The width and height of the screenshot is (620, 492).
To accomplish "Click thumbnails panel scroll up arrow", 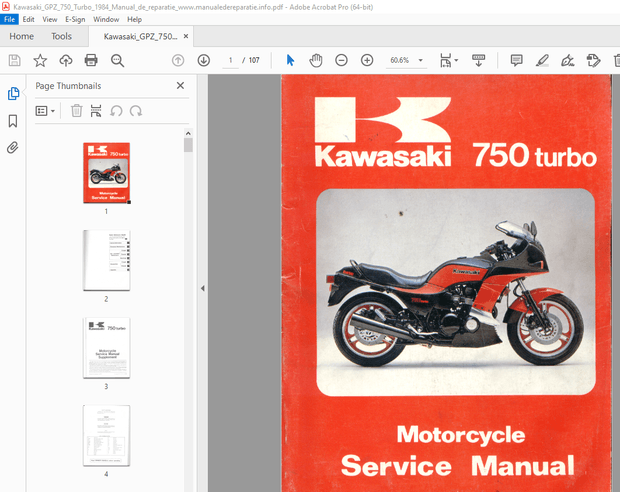I will 188,133.
